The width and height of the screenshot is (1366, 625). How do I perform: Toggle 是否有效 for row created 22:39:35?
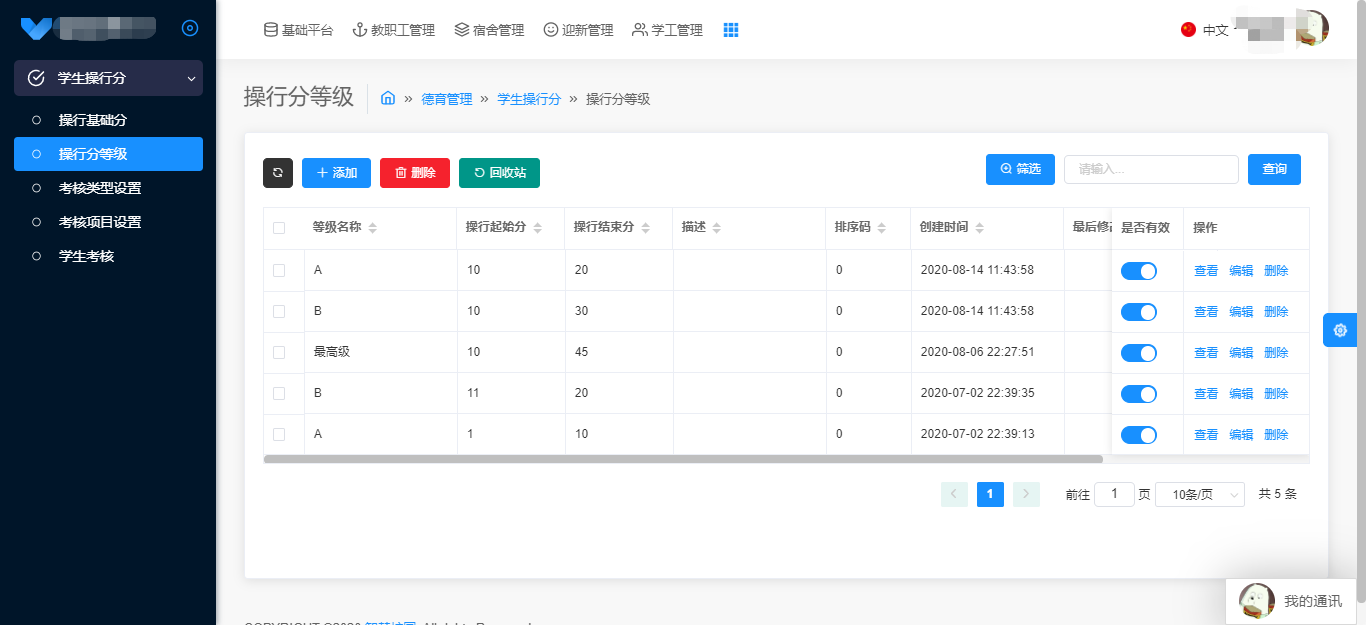click(x=1139, y=394)
